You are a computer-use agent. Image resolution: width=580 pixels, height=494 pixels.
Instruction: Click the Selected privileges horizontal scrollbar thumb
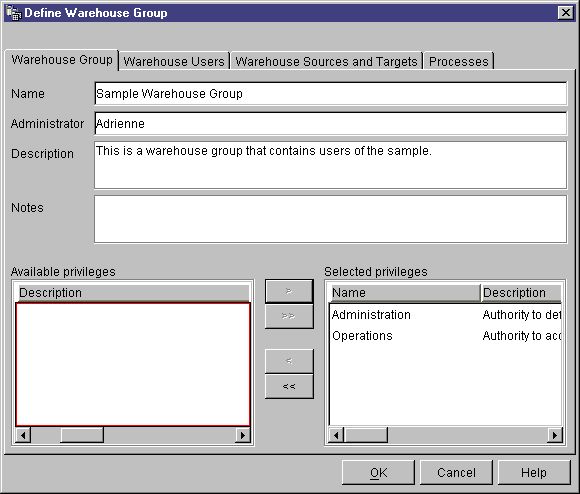click(366, 435)
